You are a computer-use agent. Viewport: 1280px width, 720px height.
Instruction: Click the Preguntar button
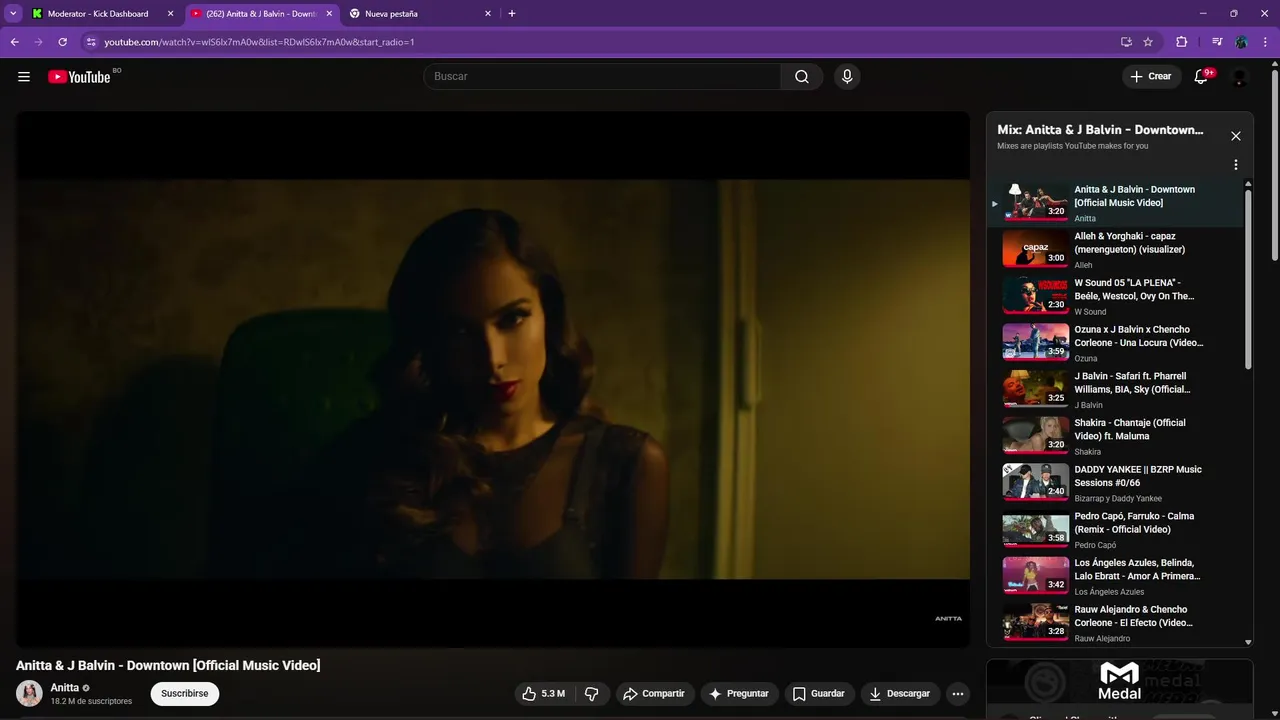[x=739, y=694]
